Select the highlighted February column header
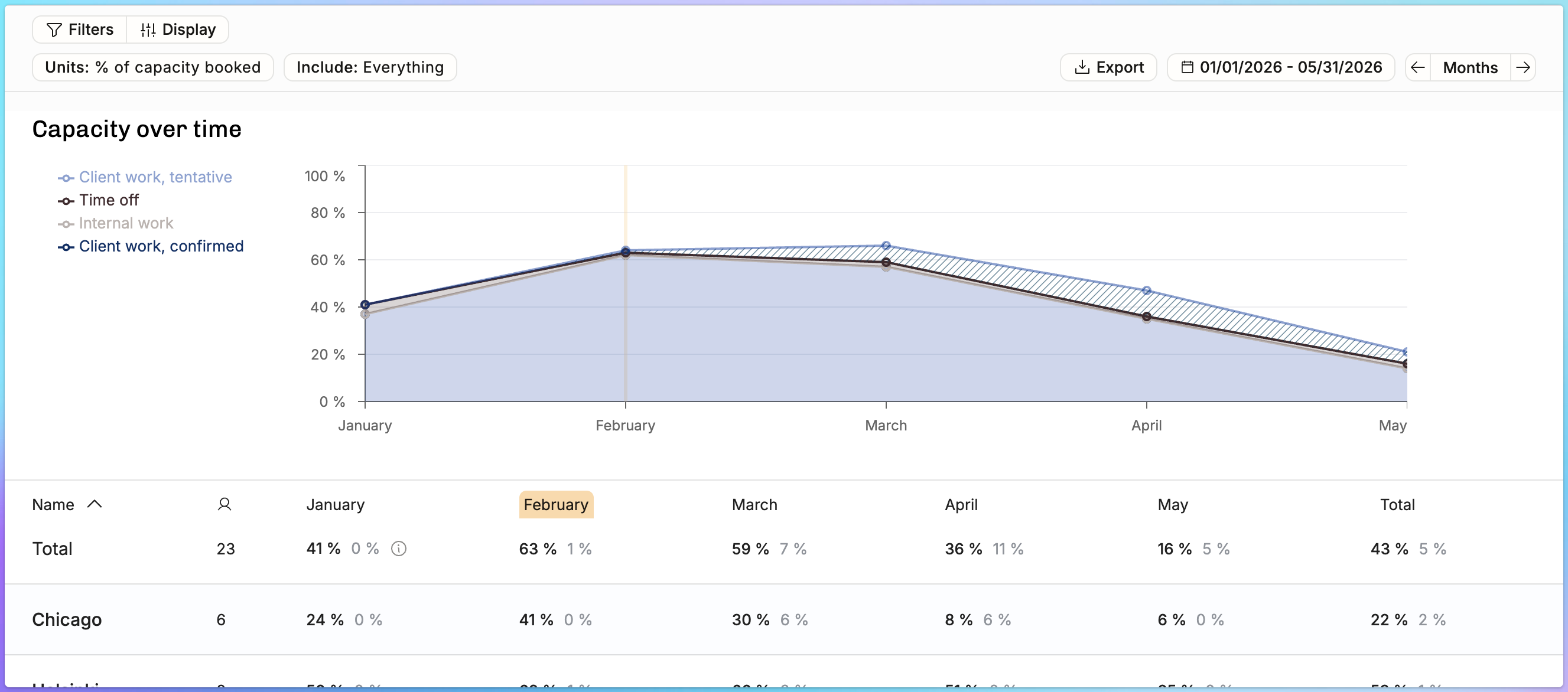Image resolution: width=1568 pixels, height=692 pixels. click(x=556, y=505)
